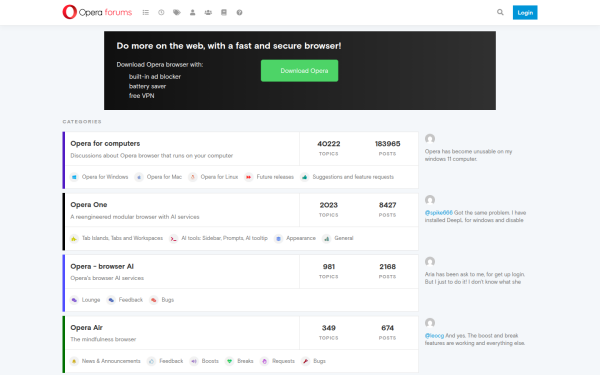Open the Boosts subcategory link

pos(210,361)
